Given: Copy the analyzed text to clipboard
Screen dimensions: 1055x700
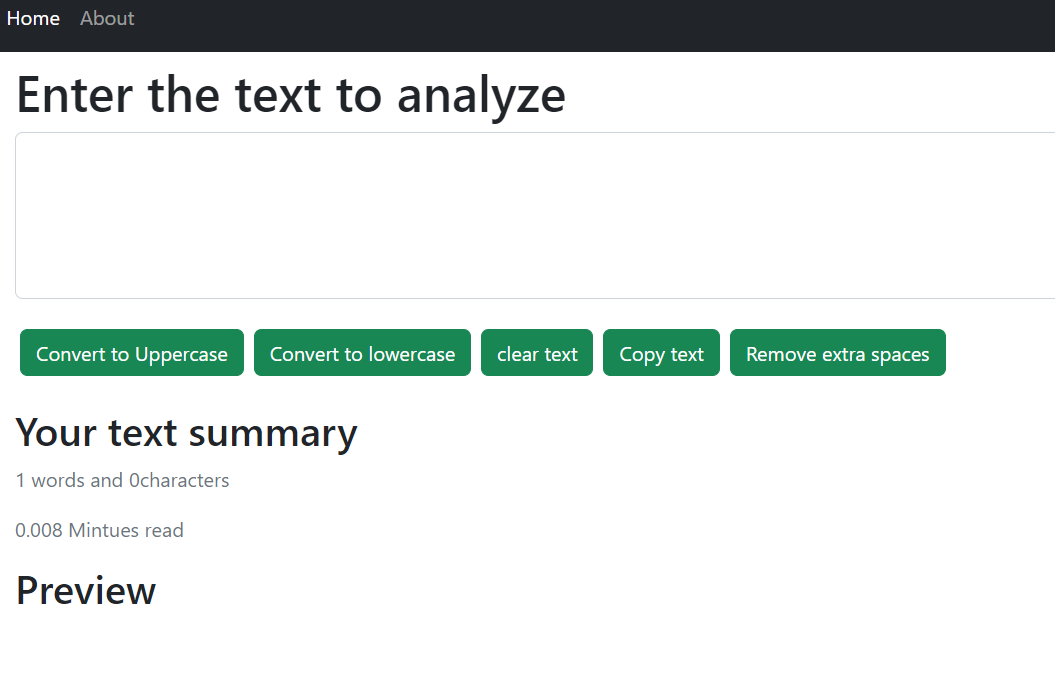Looking at the screenshot, I should coord(661,352).
